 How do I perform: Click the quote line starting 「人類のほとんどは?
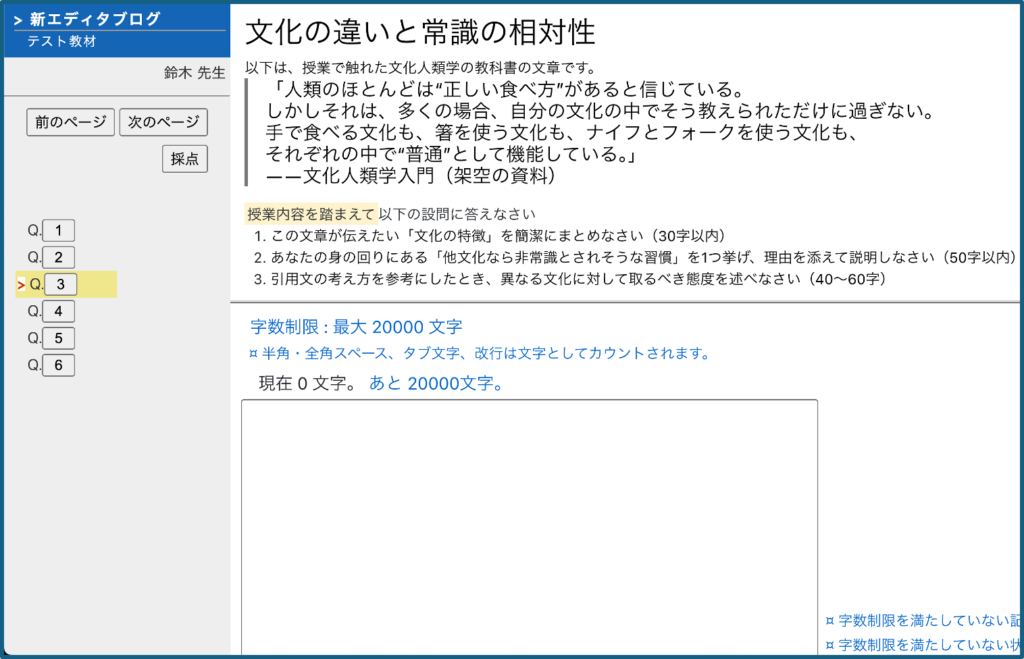505,89
